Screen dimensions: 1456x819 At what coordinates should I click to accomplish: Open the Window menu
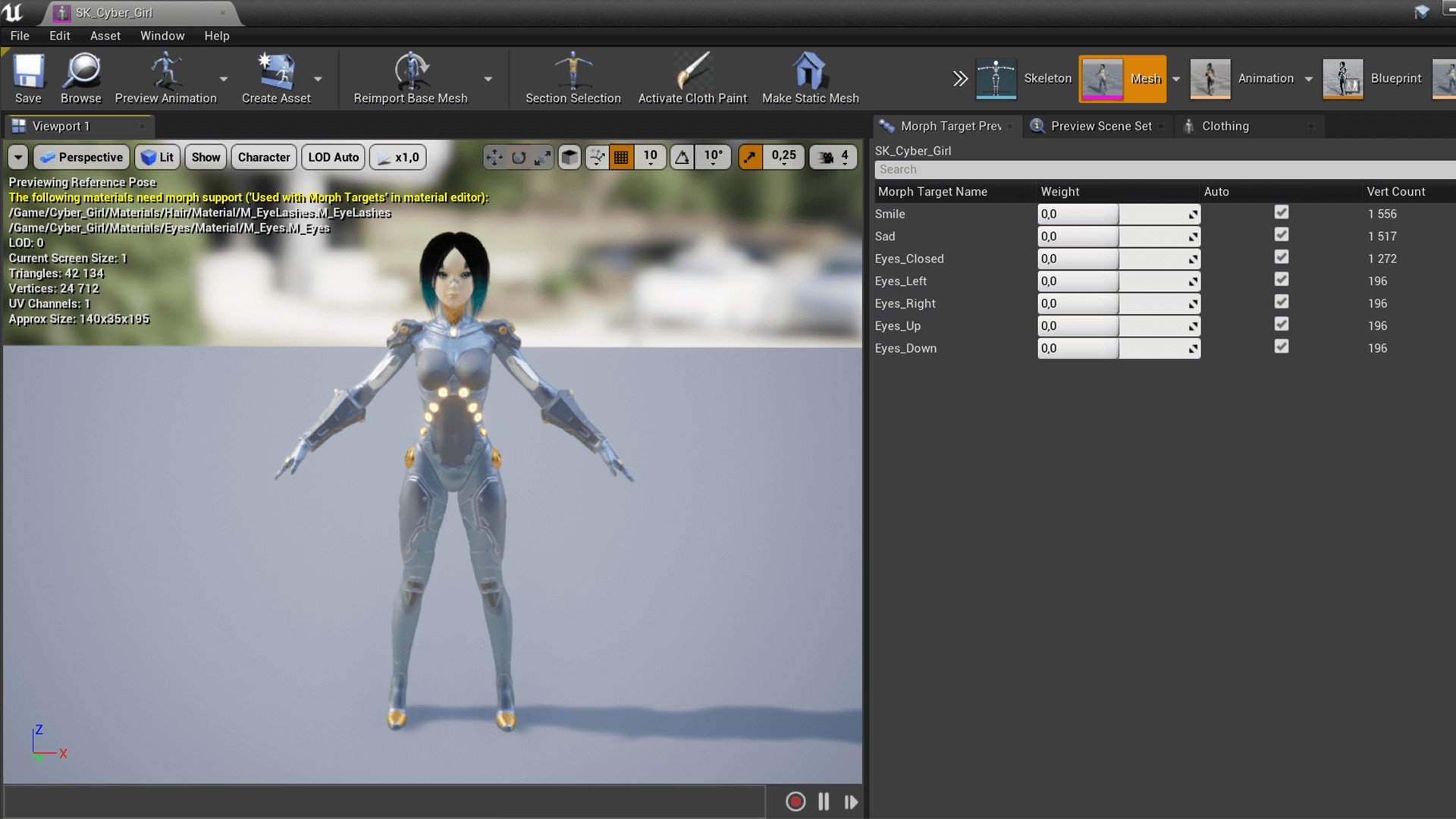(x=162, y=36)
